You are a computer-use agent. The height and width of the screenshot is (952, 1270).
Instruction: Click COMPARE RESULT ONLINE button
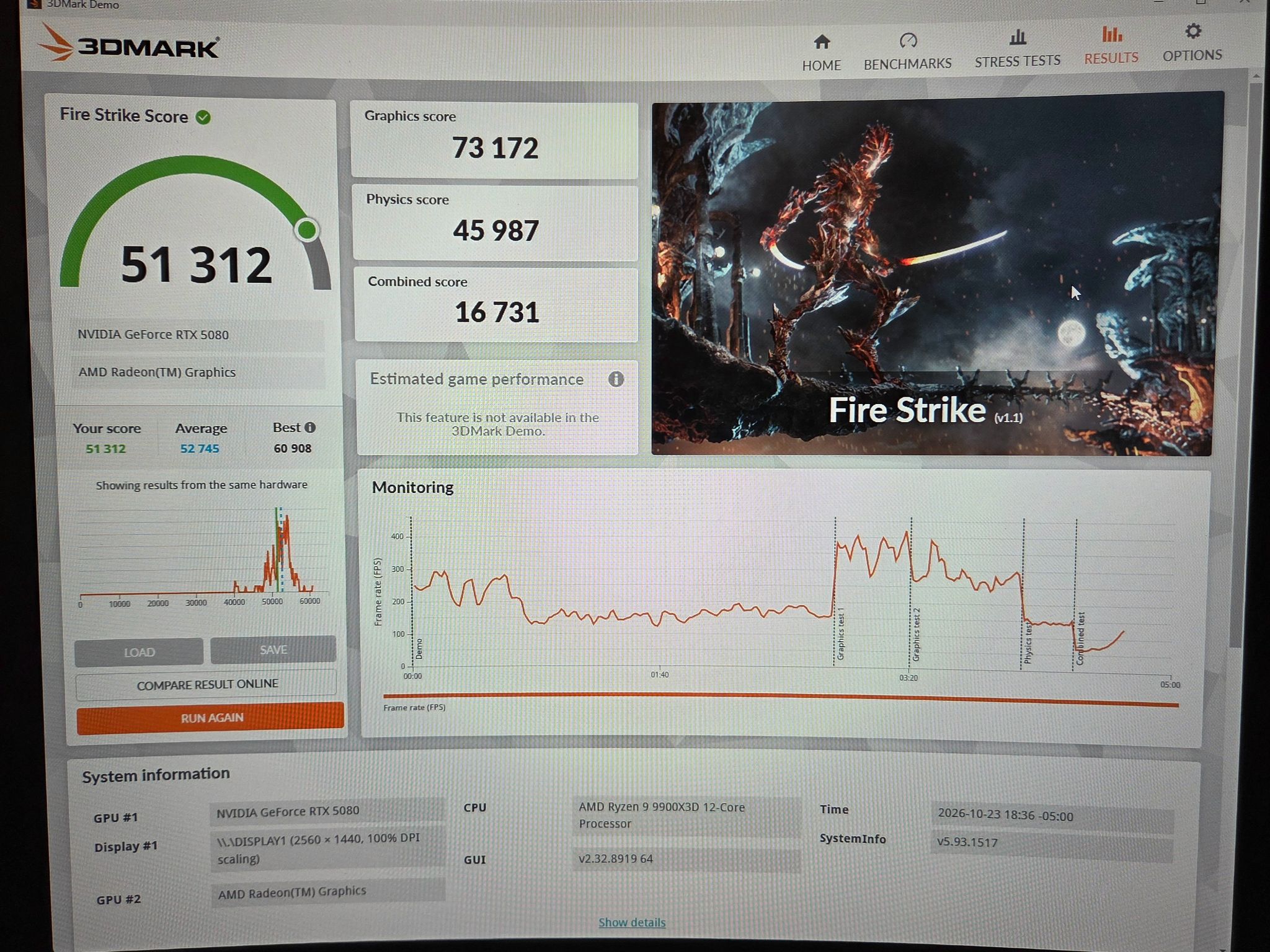point(206,684)
